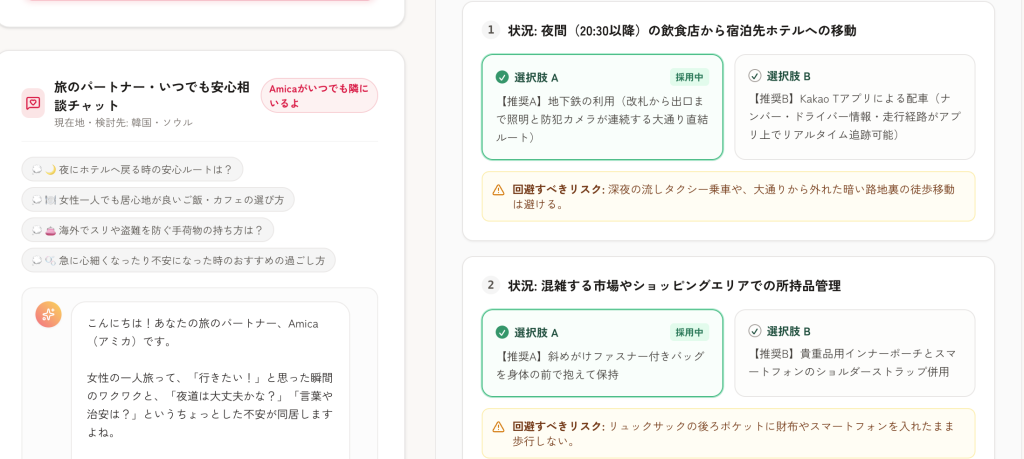This screenshot has height=459, width=1024.
Task: Click 採用中 badge on 地下鉄の利用 card
Action: tap(689, 77)
